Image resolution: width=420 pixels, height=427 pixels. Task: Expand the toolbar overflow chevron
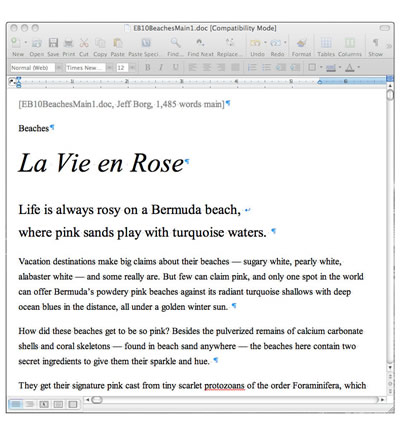pyautogui.click(x=389, y=46)
